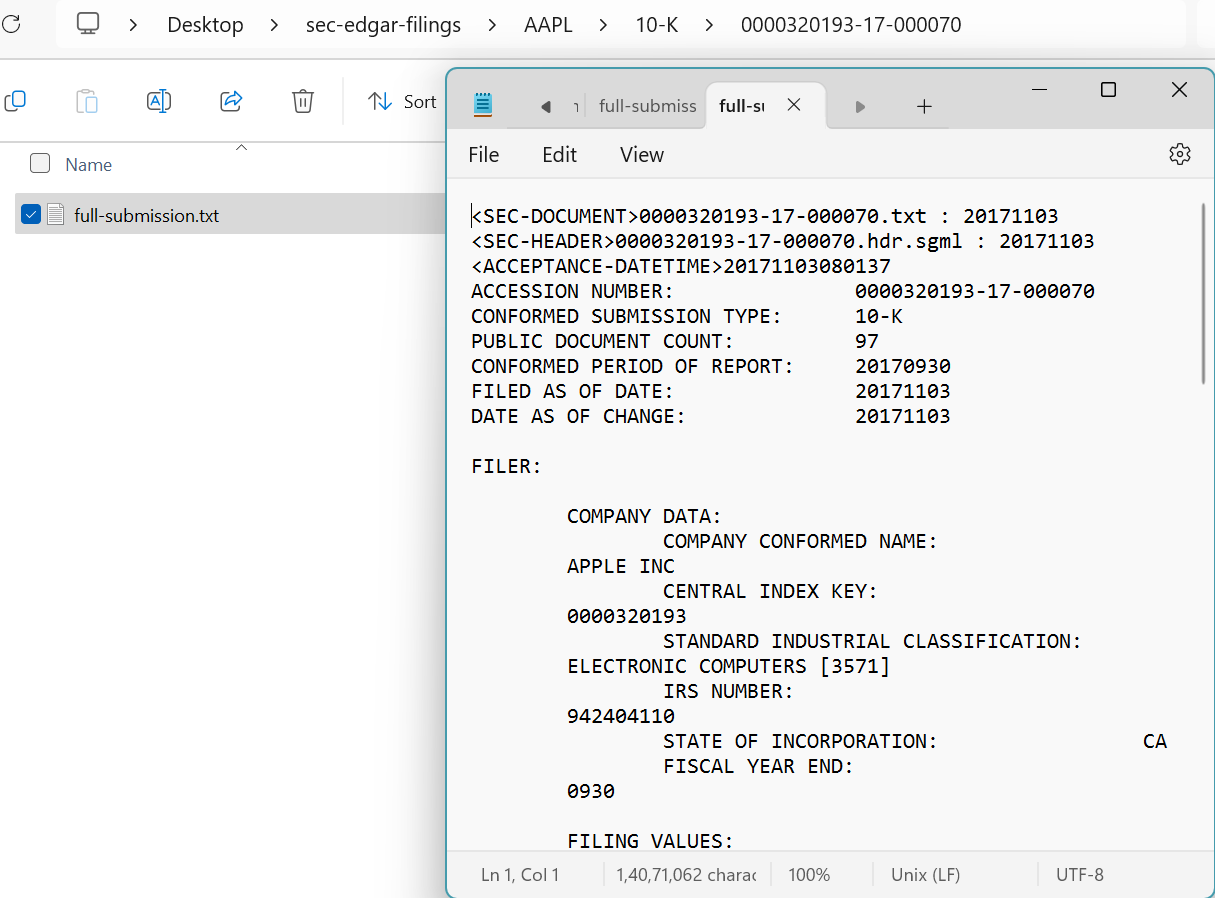
Task: Click the 100% zoom level in status bar
Action: point(809,875)
